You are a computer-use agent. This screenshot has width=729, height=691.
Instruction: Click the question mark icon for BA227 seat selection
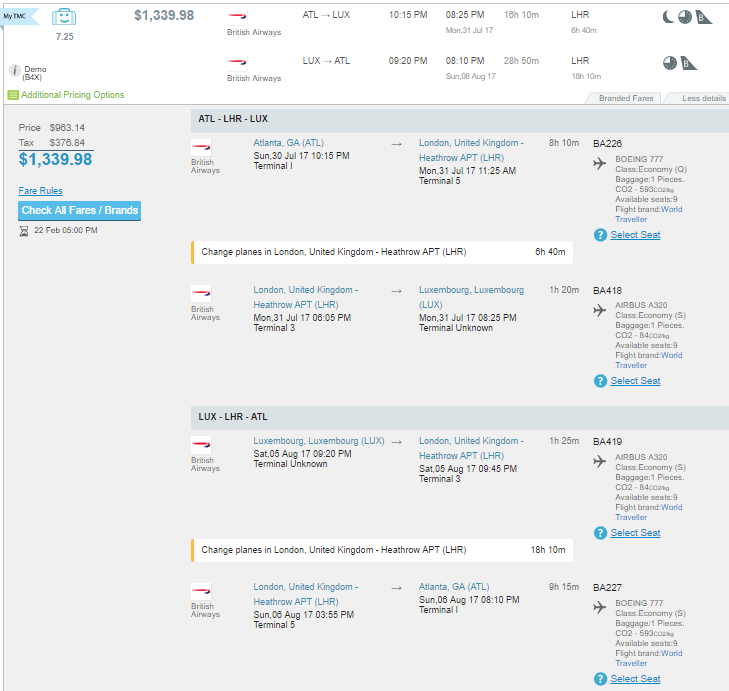click(600, 679)
